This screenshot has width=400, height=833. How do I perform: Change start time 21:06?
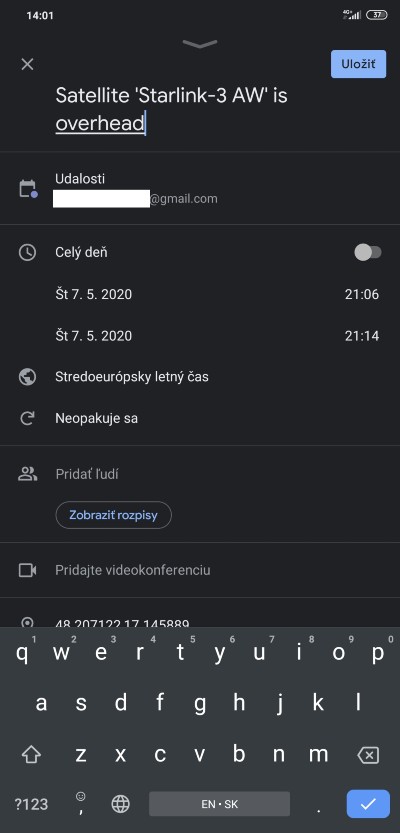click(x=362, y=294)
